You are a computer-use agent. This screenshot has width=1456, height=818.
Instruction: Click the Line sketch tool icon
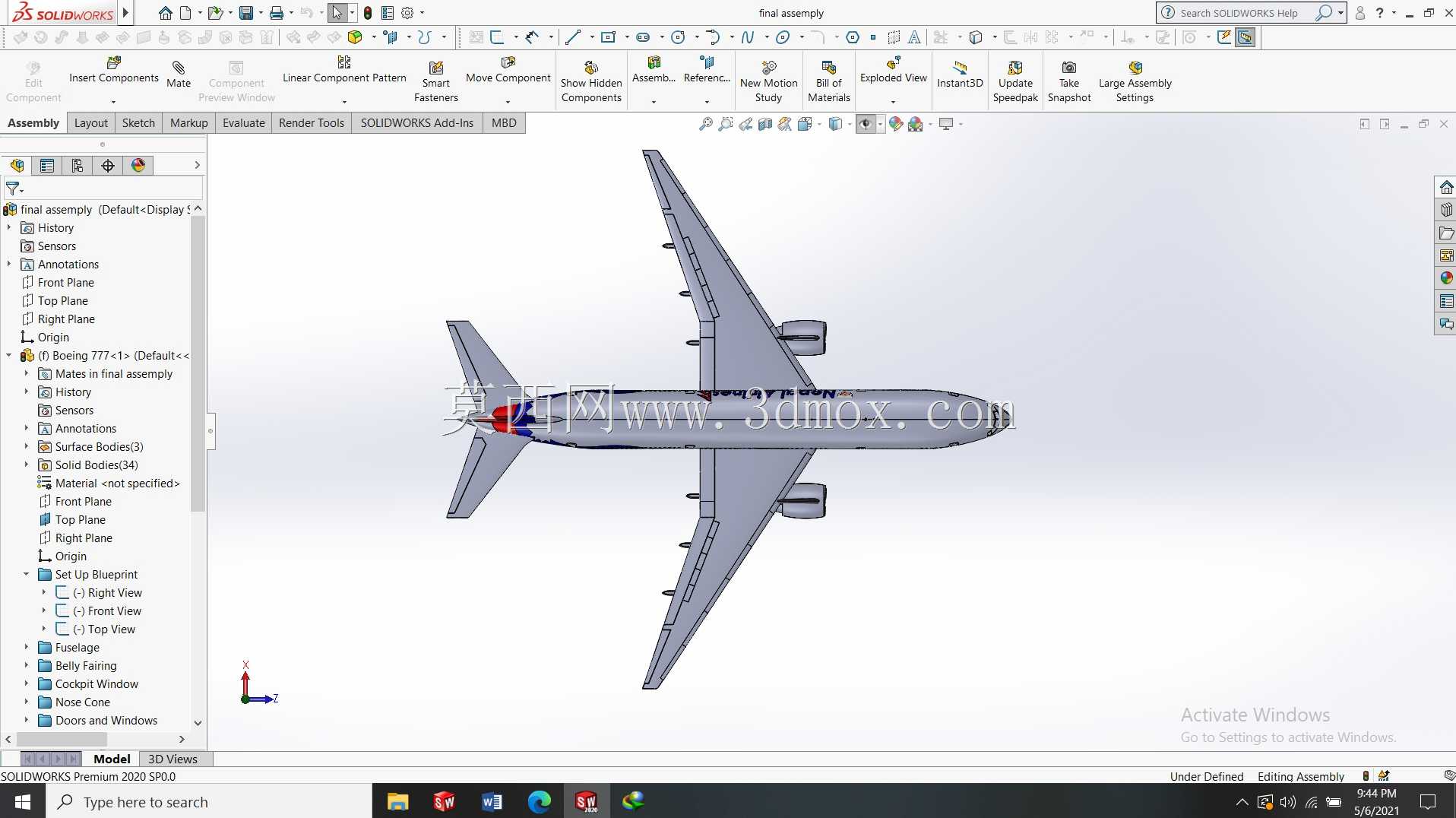pos(573,37)
